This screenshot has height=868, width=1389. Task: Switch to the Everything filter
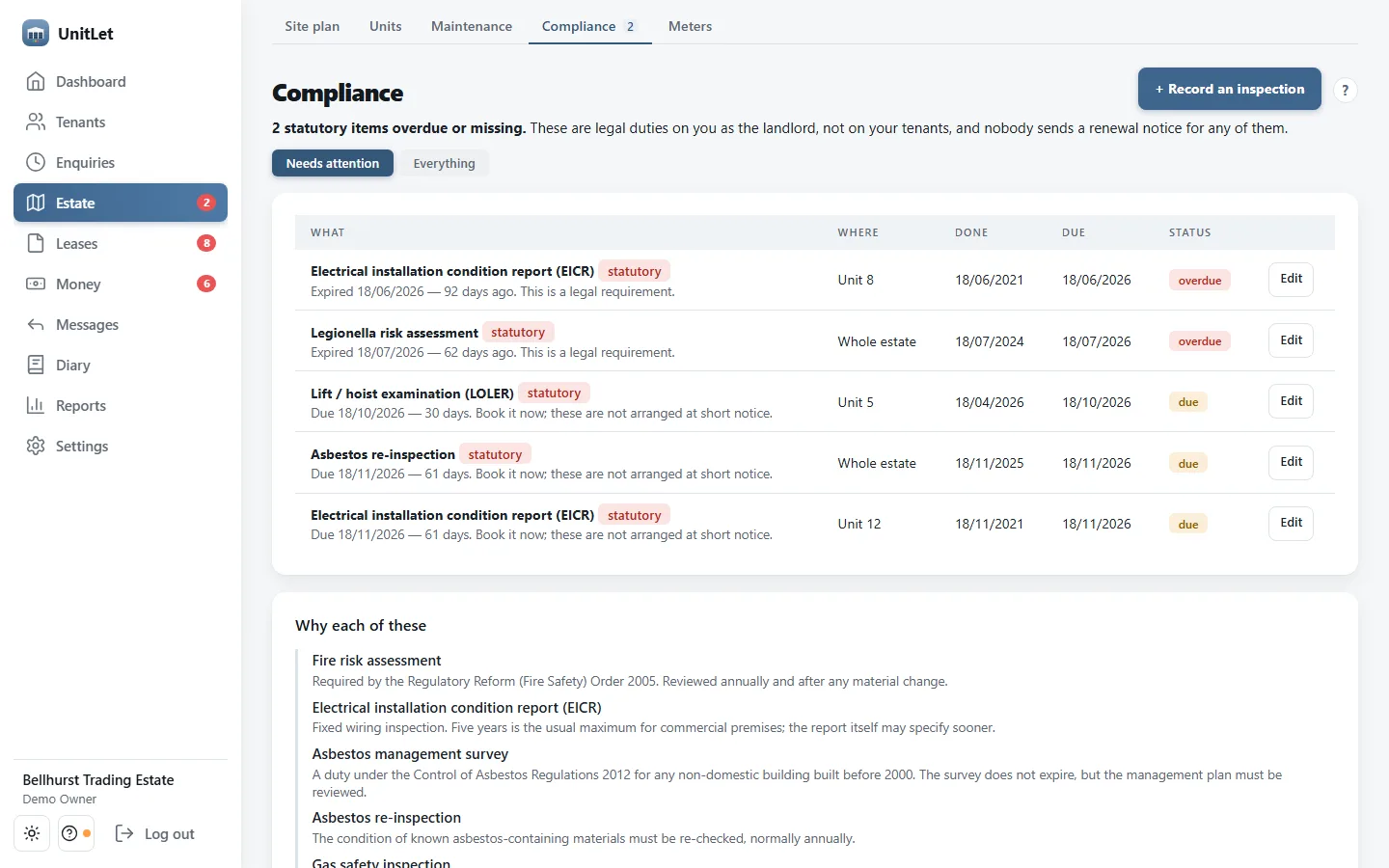click(x=445, y=163)
